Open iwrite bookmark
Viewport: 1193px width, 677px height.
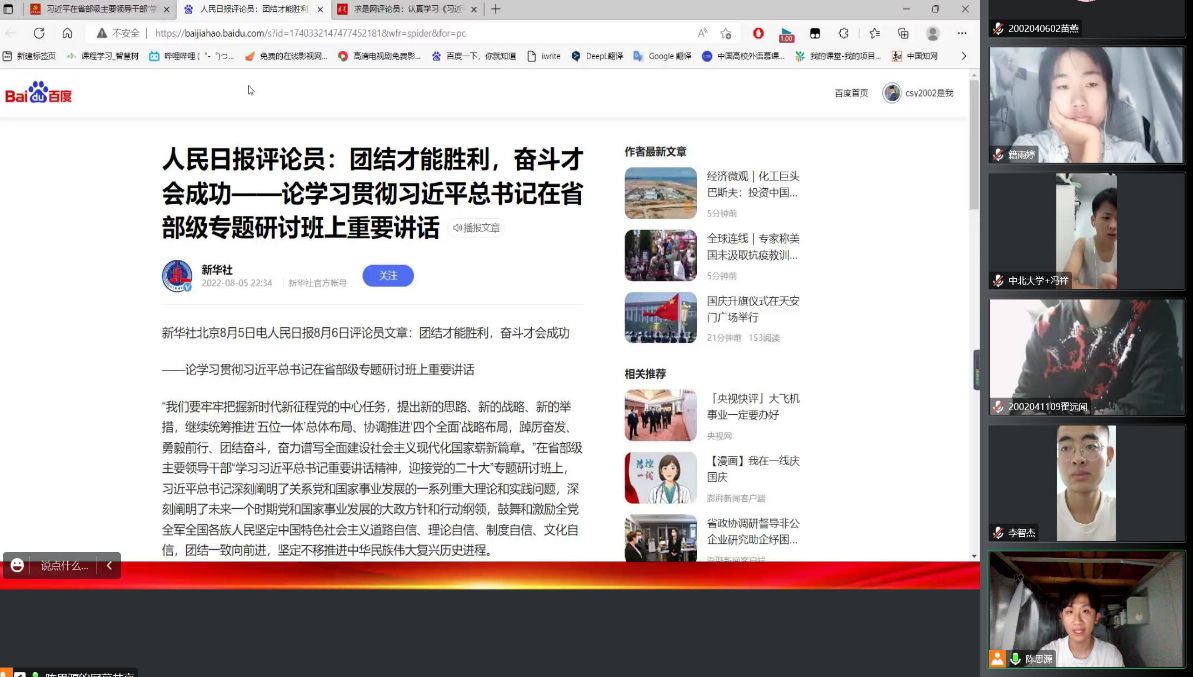point(544,56)
